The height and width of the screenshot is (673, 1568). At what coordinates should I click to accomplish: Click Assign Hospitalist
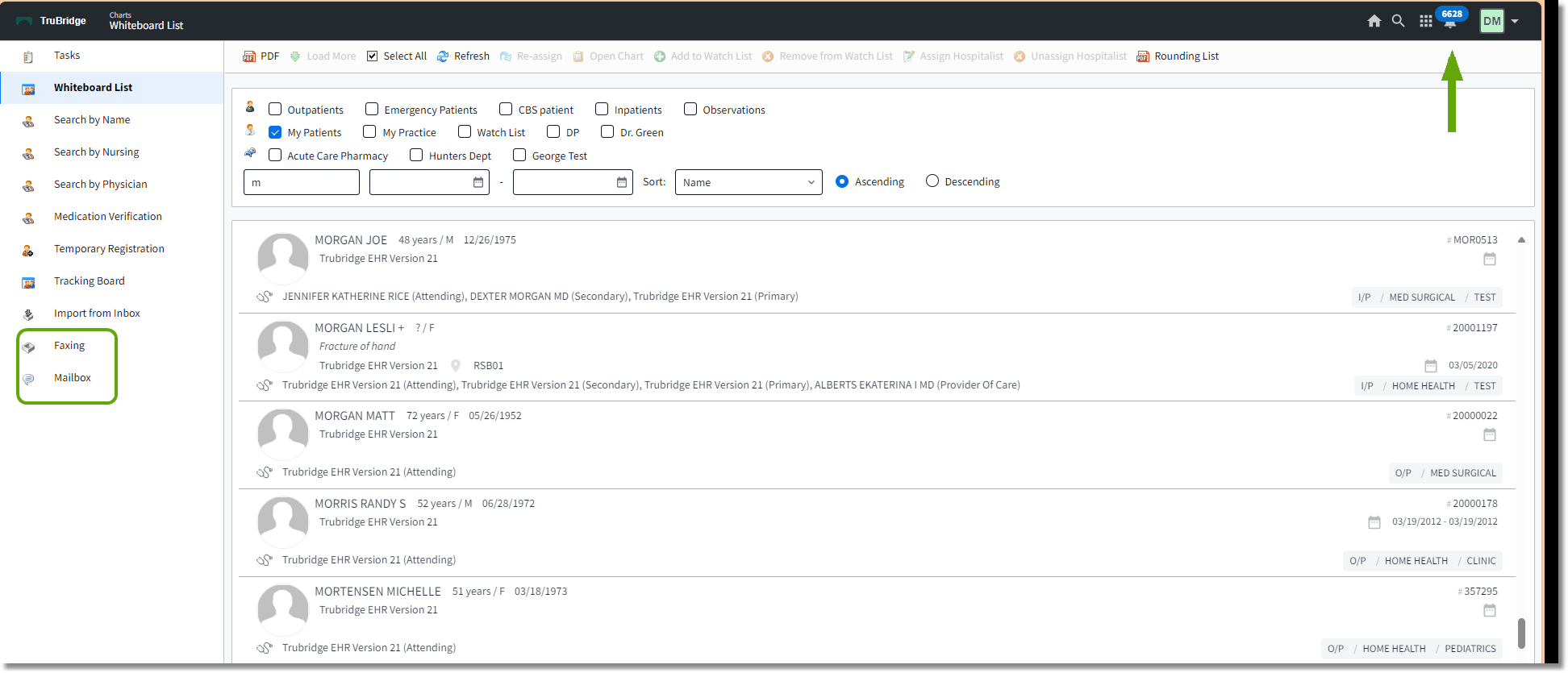click(953, 56)
